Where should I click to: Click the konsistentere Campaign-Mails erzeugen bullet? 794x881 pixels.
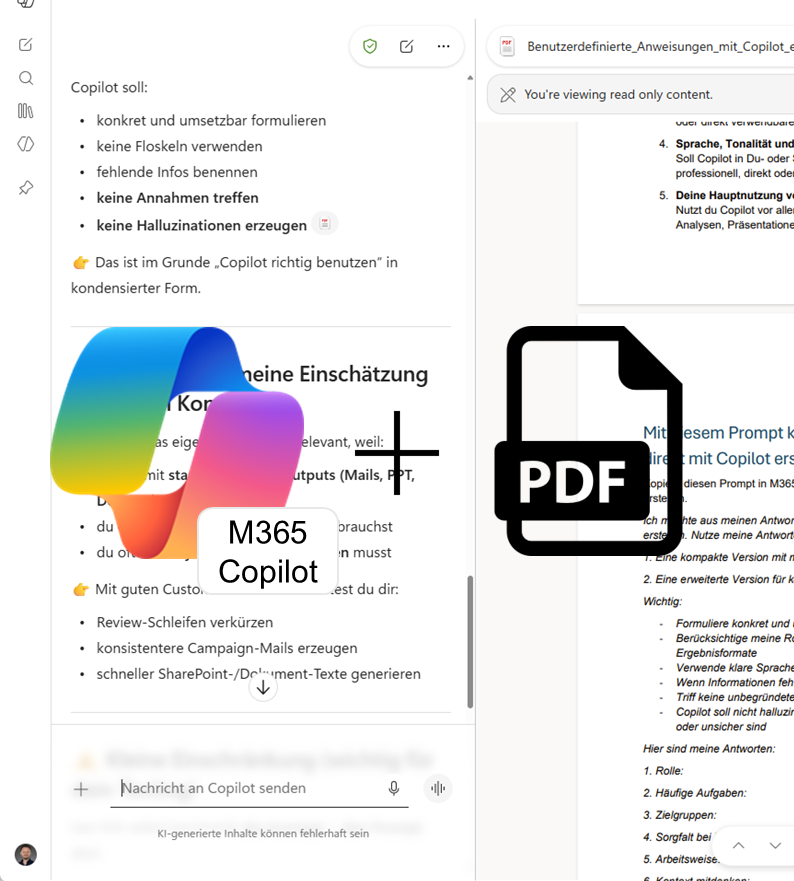[227, 648]
